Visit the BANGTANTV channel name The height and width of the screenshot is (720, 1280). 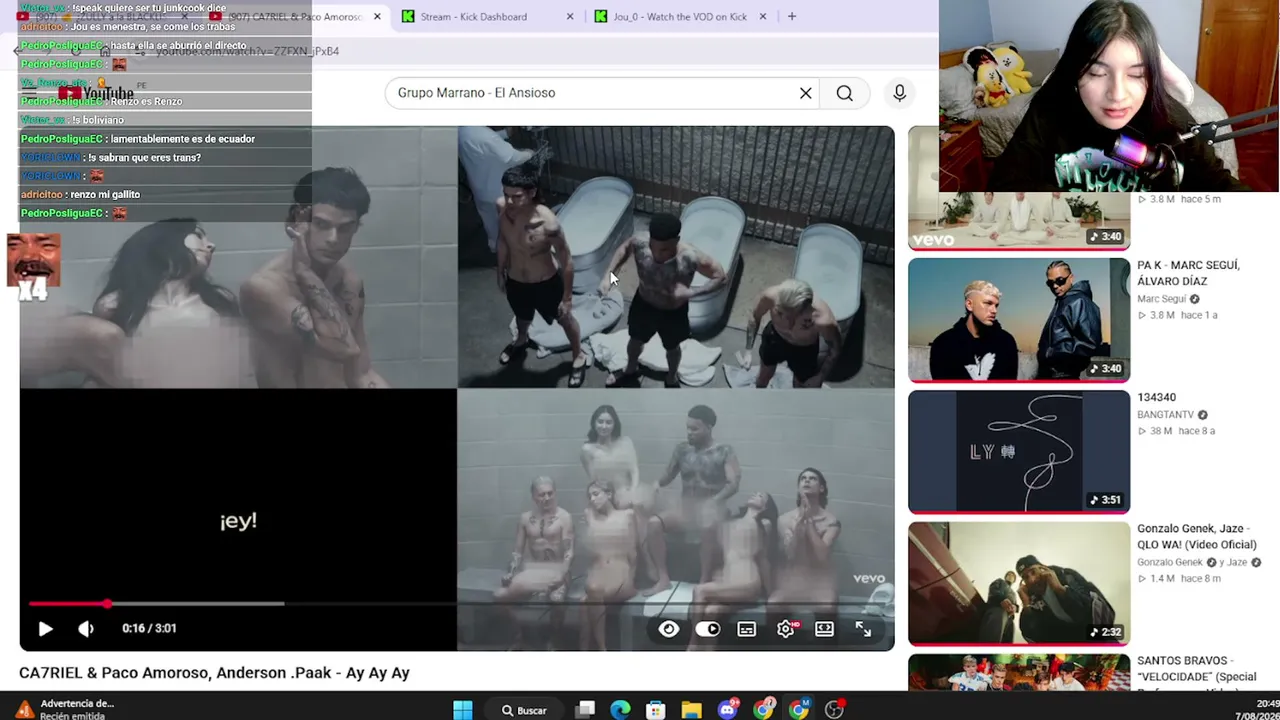[1165, 415]
